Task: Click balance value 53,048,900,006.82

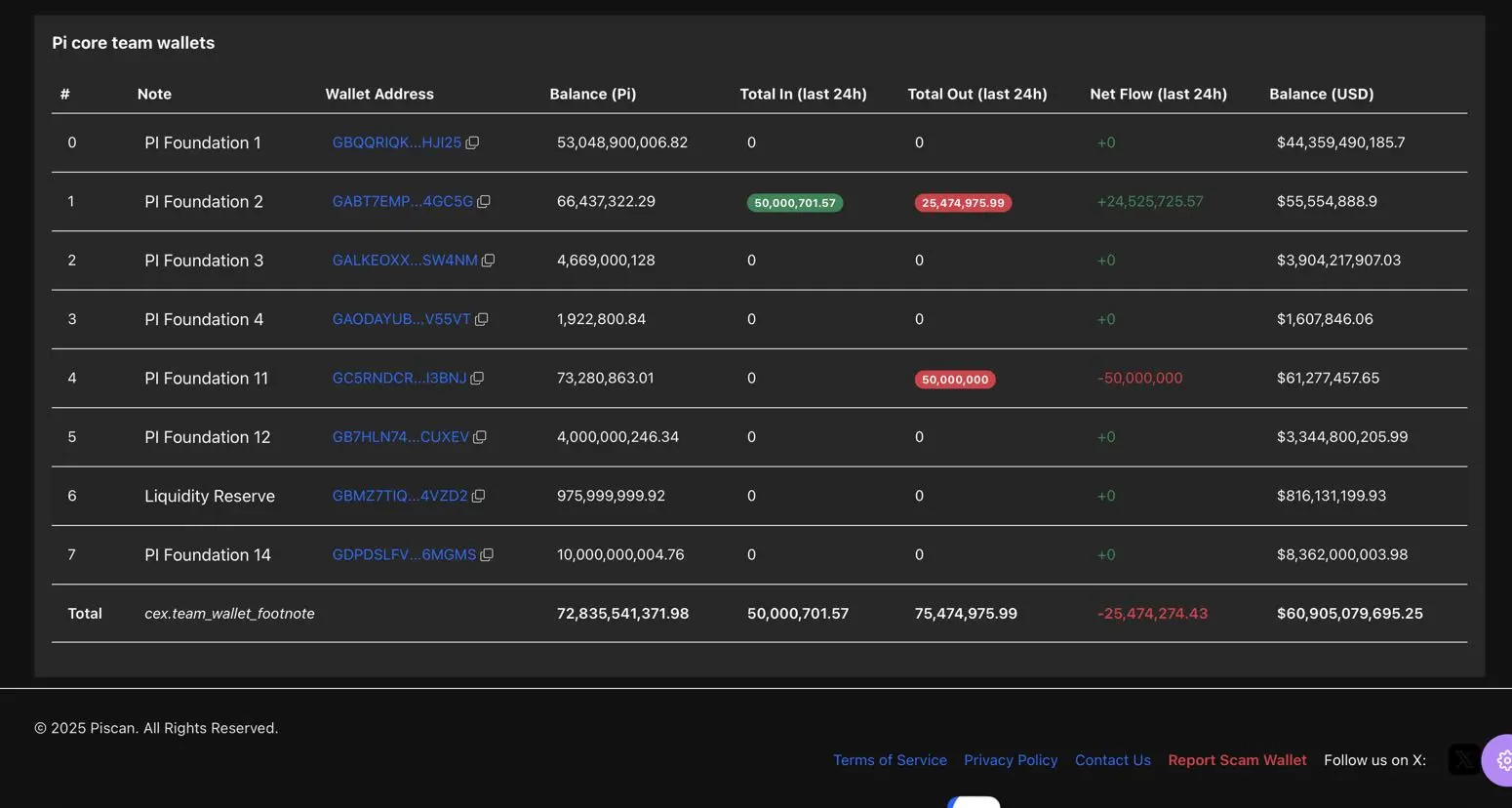Action: (x=622, y=142)
